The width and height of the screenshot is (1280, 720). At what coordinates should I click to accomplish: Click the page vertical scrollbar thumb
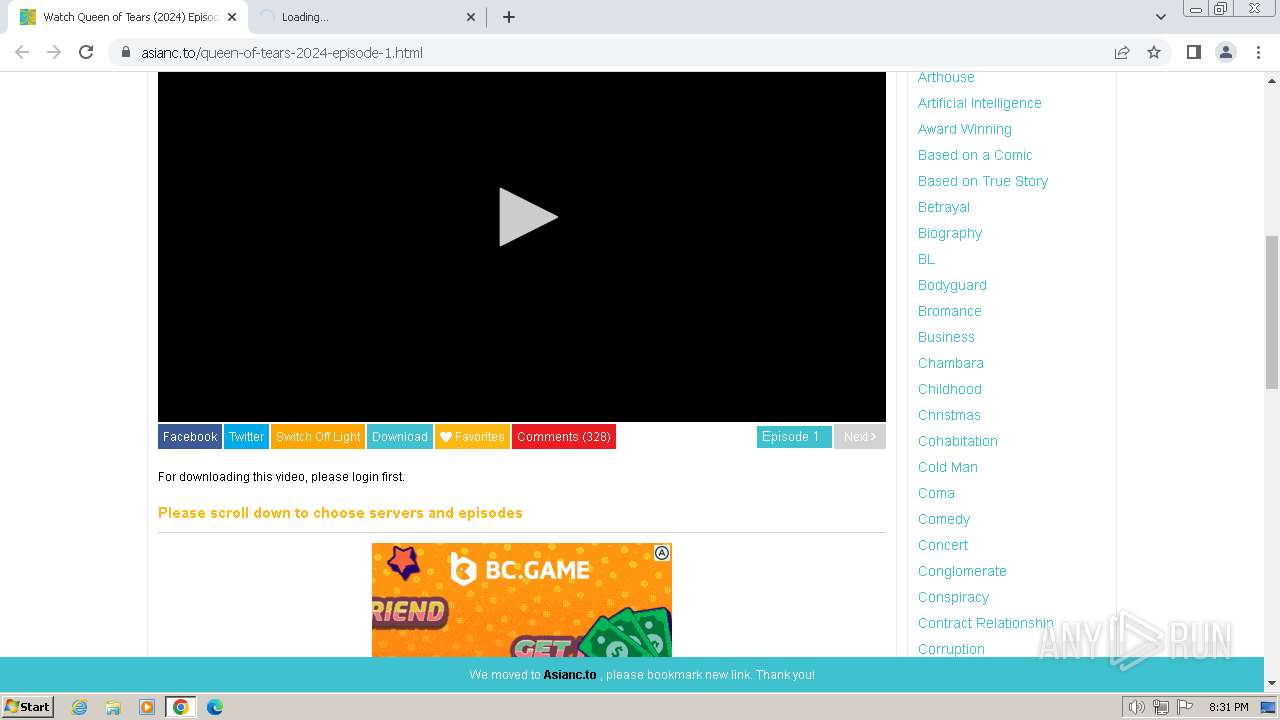tap(1271, 312)
